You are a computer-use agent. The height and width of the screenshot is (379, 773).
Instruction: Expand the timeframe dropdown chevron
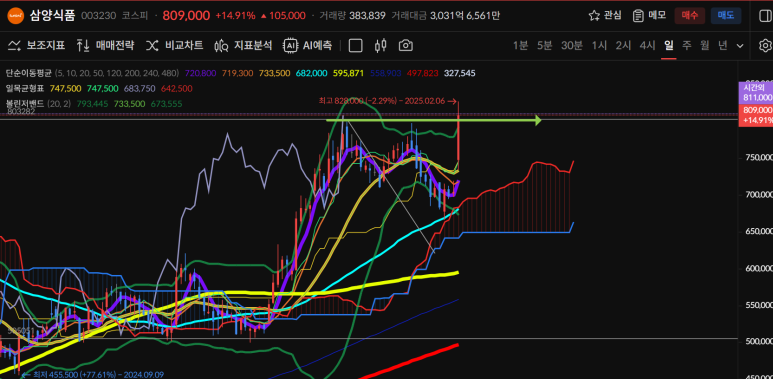[740, 46]
